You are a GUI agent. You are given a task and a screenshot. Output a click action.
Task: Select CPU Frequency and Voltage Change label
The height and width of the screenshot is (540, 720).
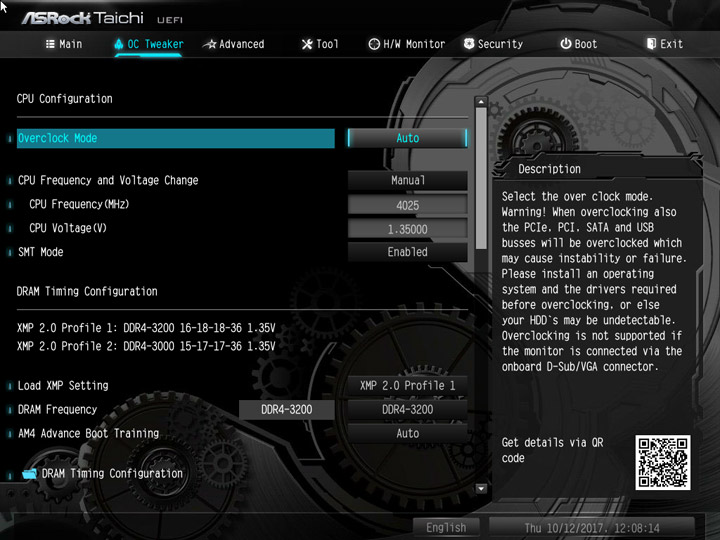click(108, 180)
